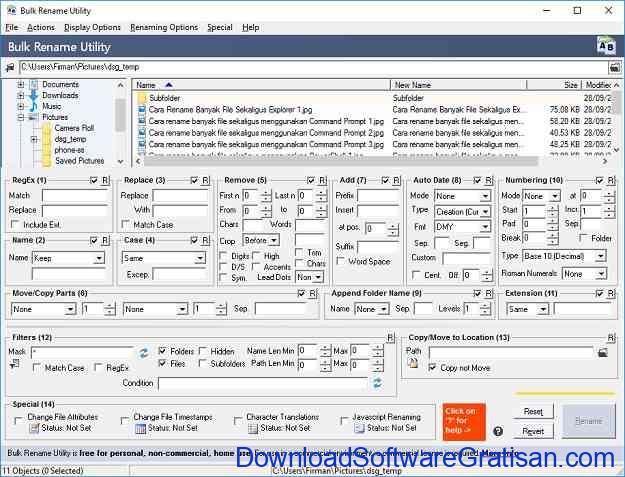Image resolution: width=625 pixels, height=477 pixels.
Task: Enable the Change File Attributes checkbox
Action: 18,421
